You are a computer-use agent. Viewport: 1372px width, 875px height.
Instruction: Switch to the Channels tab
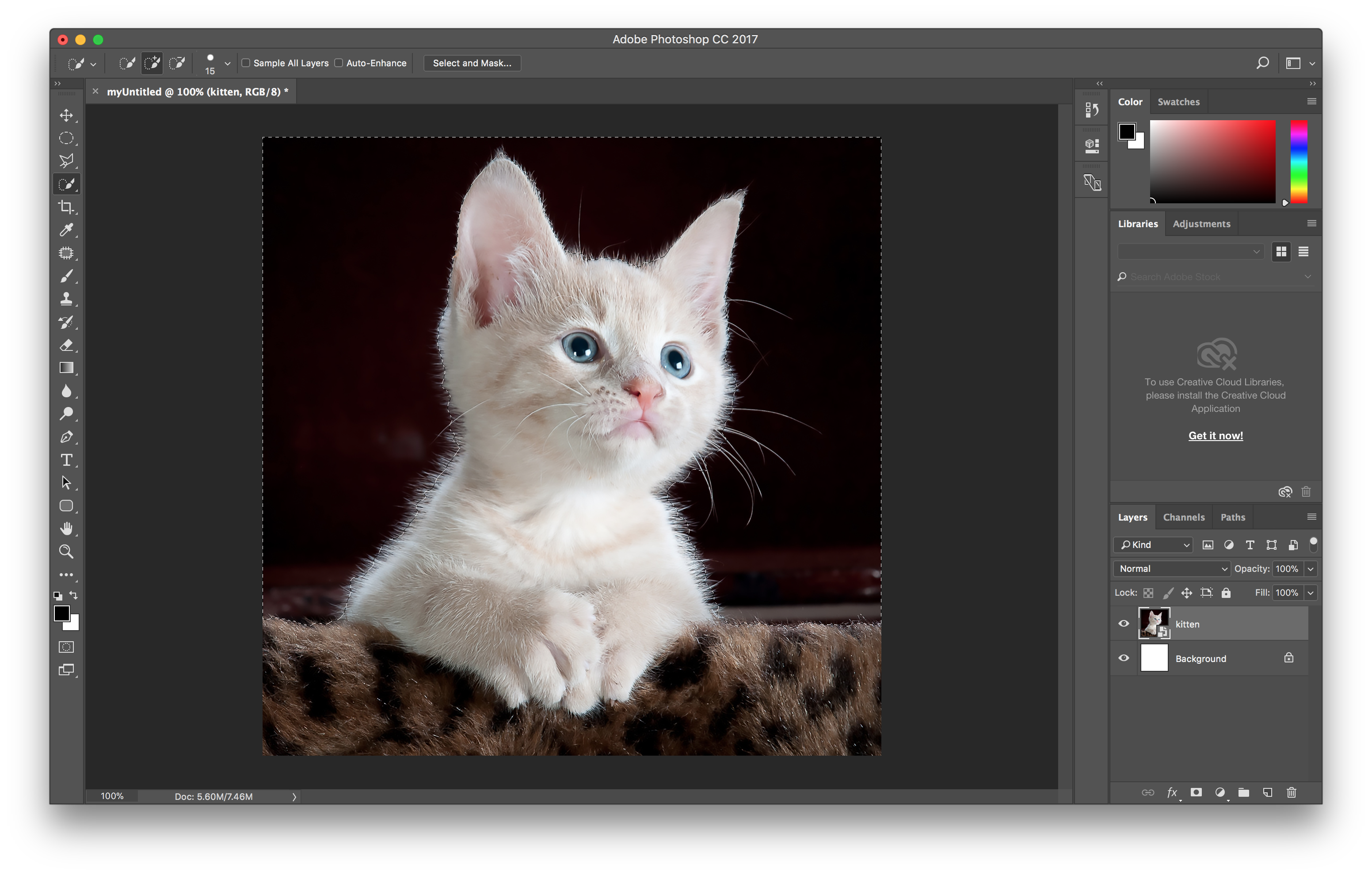[1184, 517]
